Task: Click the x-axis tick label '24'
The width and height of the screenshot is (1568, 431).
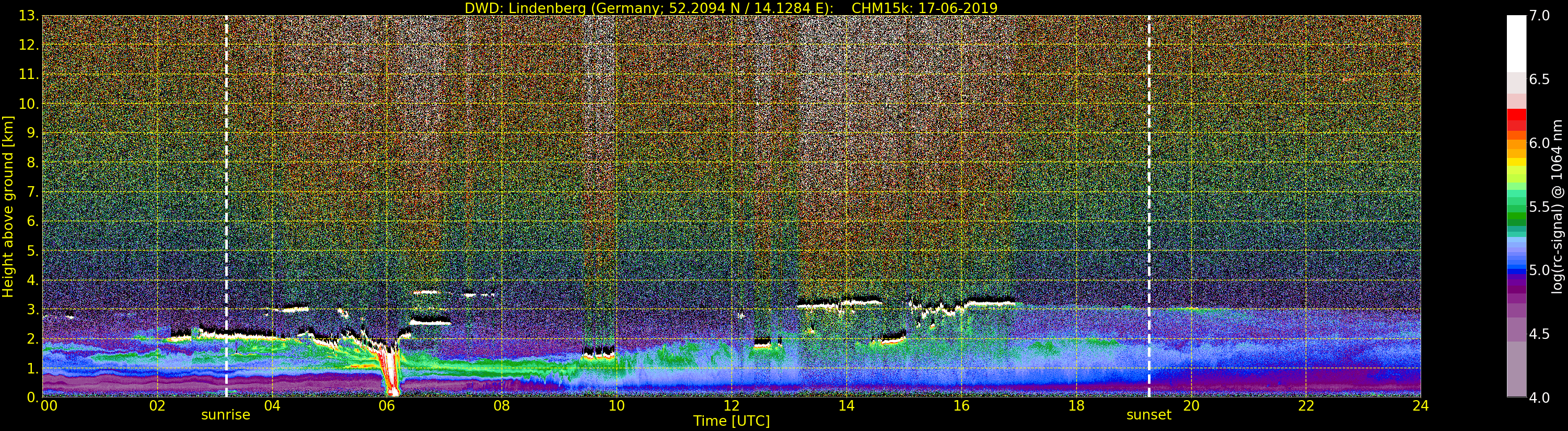Action: [x=1420, y=405]
